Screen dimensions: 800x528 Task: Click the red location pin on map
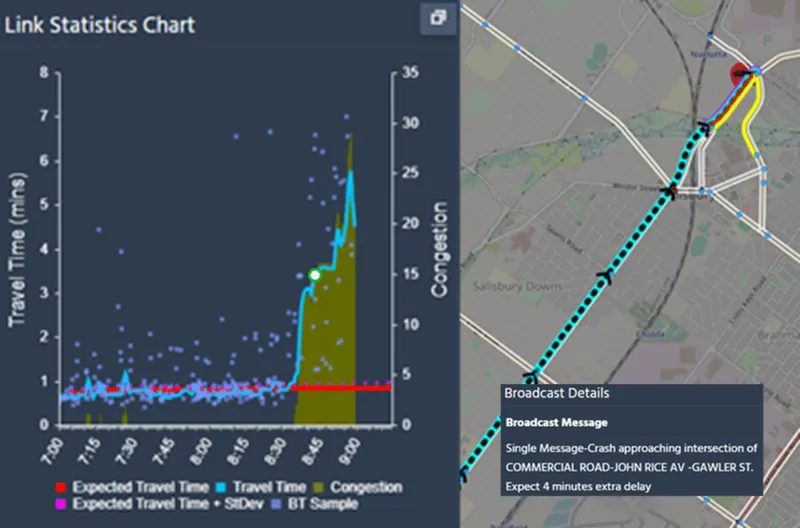(739, 76)
